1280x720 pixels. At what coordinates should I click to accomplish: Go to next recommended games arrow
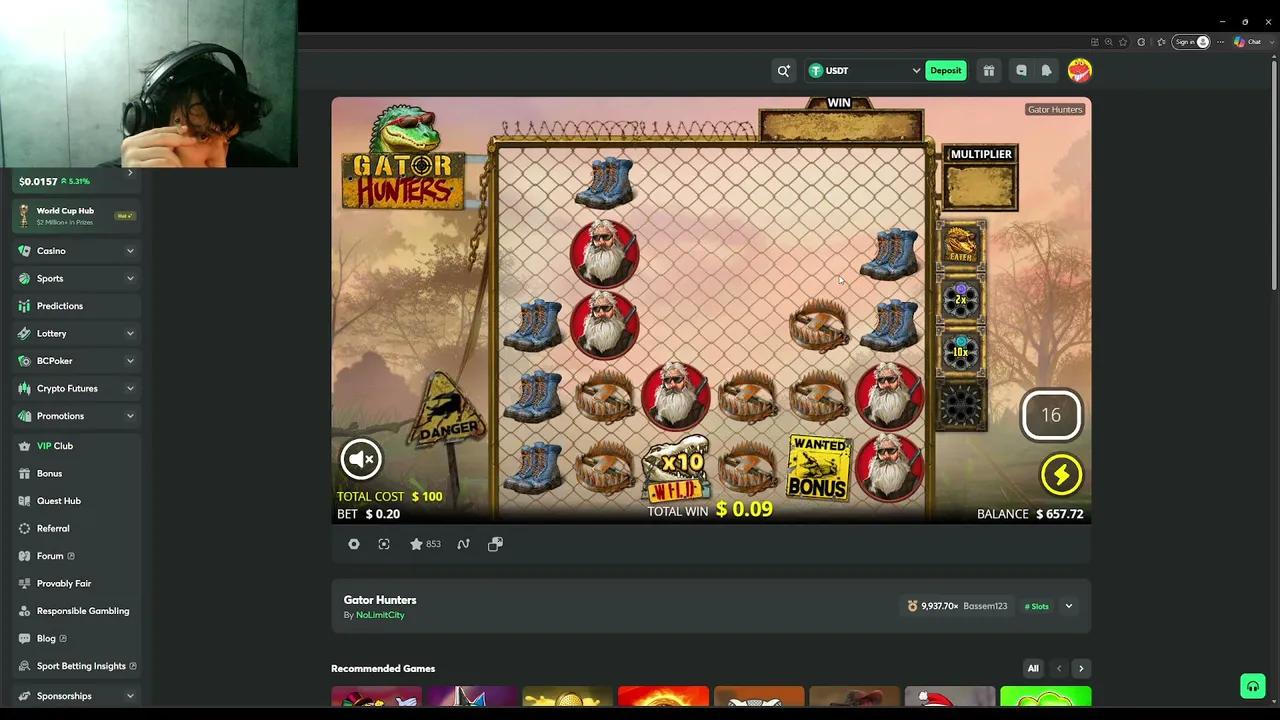[1081, 668]
